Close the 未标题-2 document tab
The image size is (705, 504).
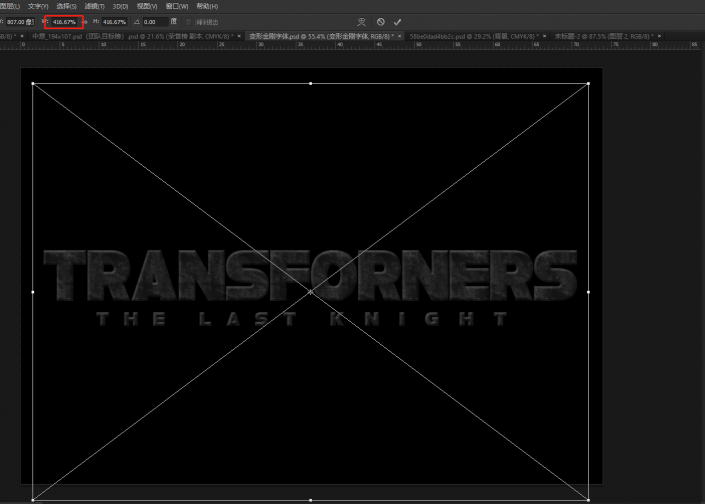pyautogui.click(x=660, y=36)
